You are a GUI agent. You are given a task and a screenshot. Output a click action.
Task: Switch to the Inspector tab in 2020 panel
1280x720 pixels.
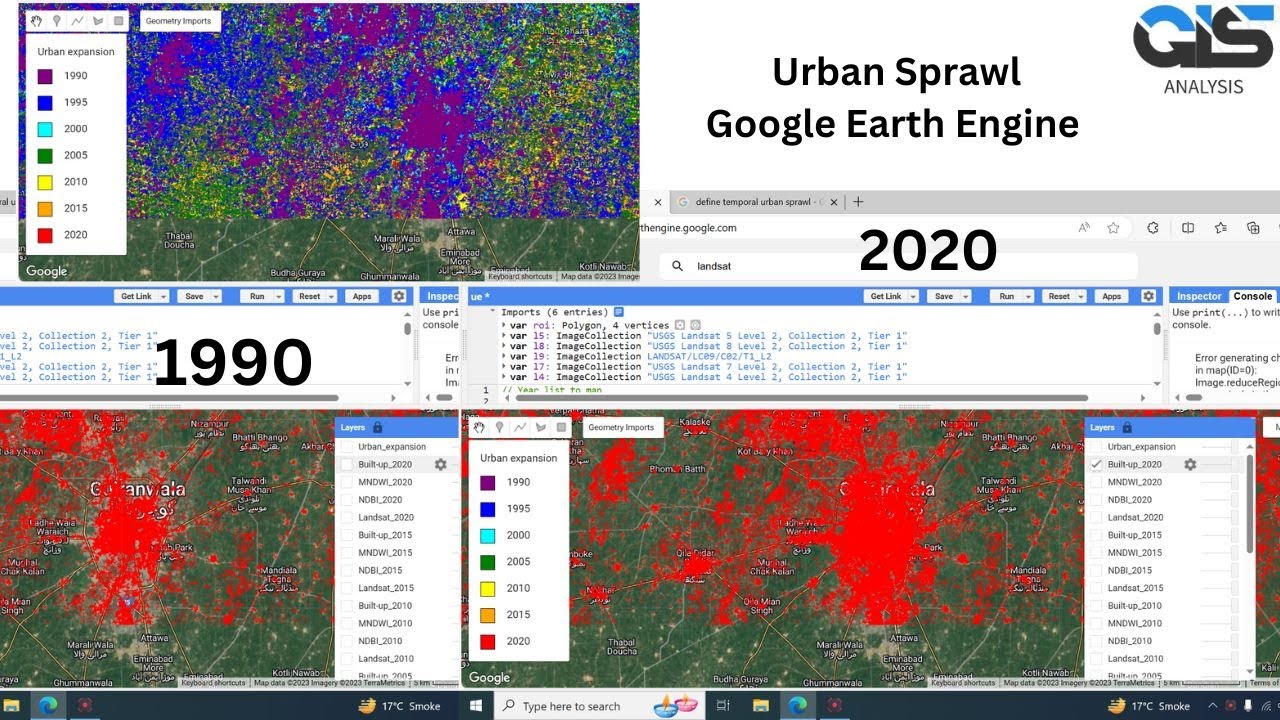[1199, 296]
